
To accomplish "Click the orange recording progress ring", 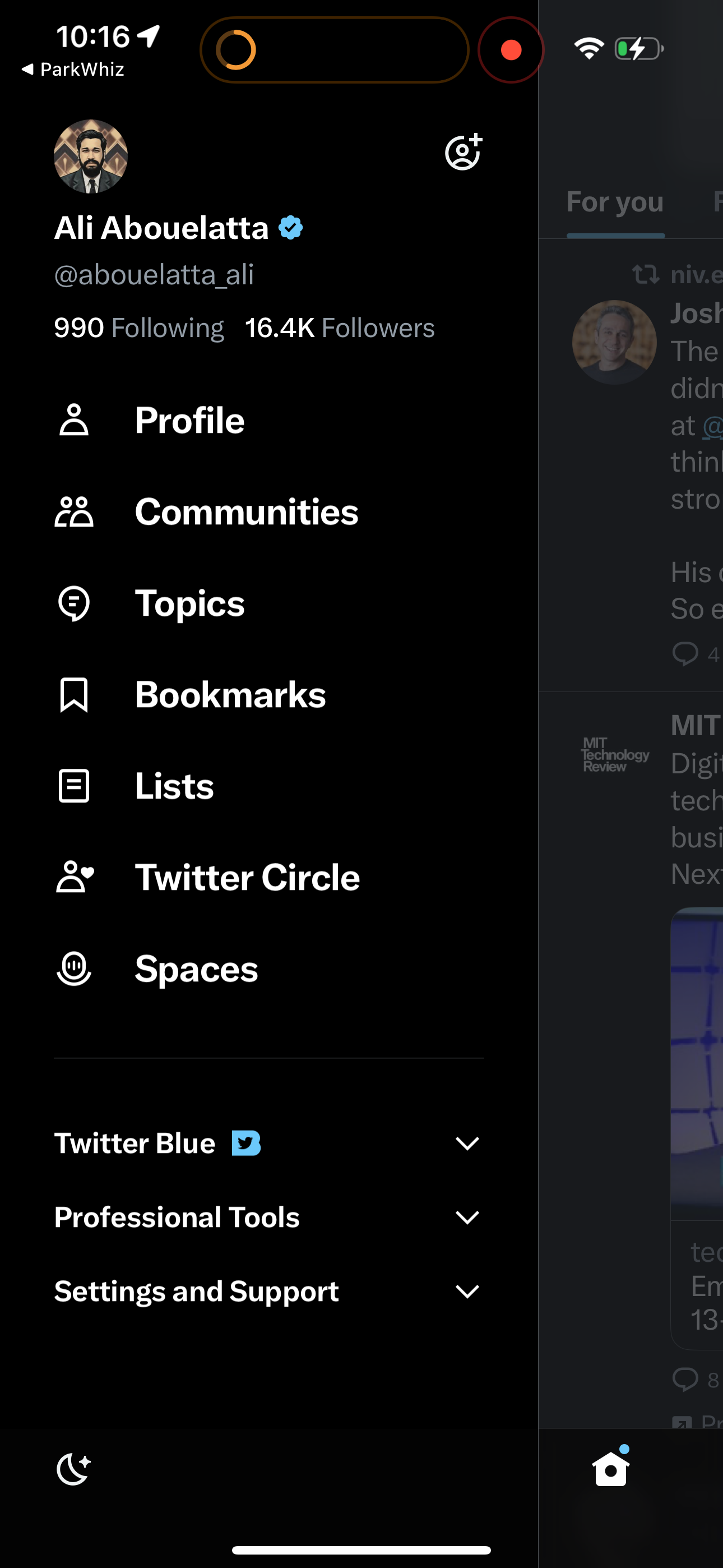I will (237, 50).
